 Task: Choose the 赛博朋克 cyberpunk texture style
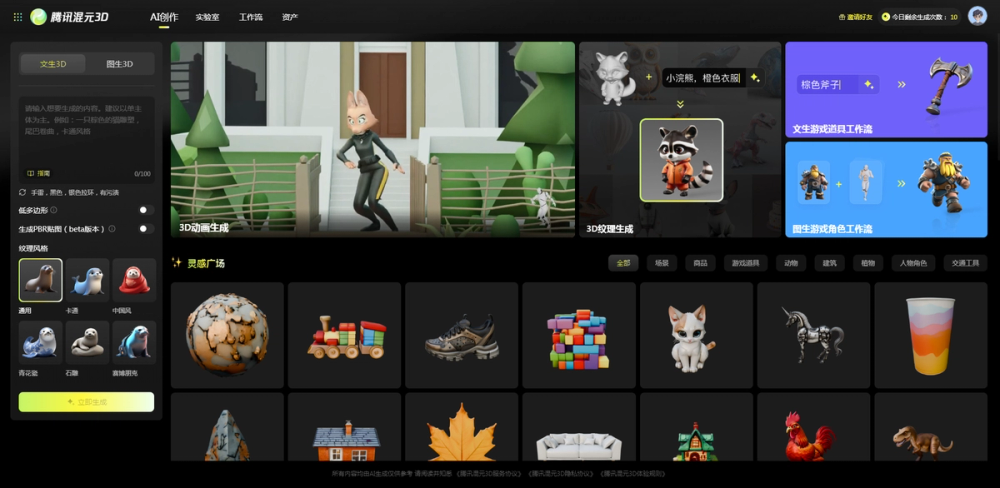pos(134,343)
